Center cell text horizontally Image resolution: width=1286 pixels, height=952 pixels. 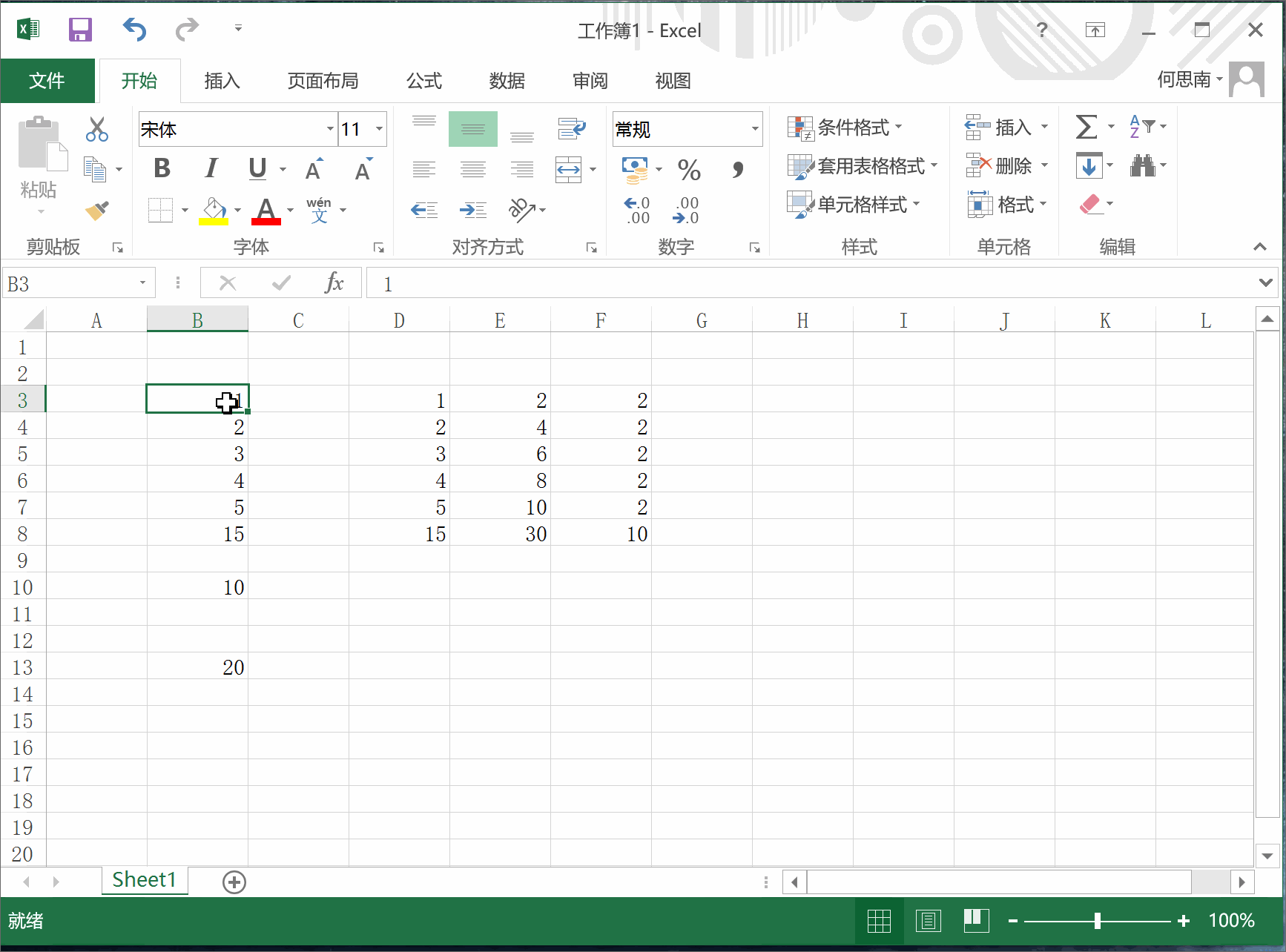[x=473, y=170]
